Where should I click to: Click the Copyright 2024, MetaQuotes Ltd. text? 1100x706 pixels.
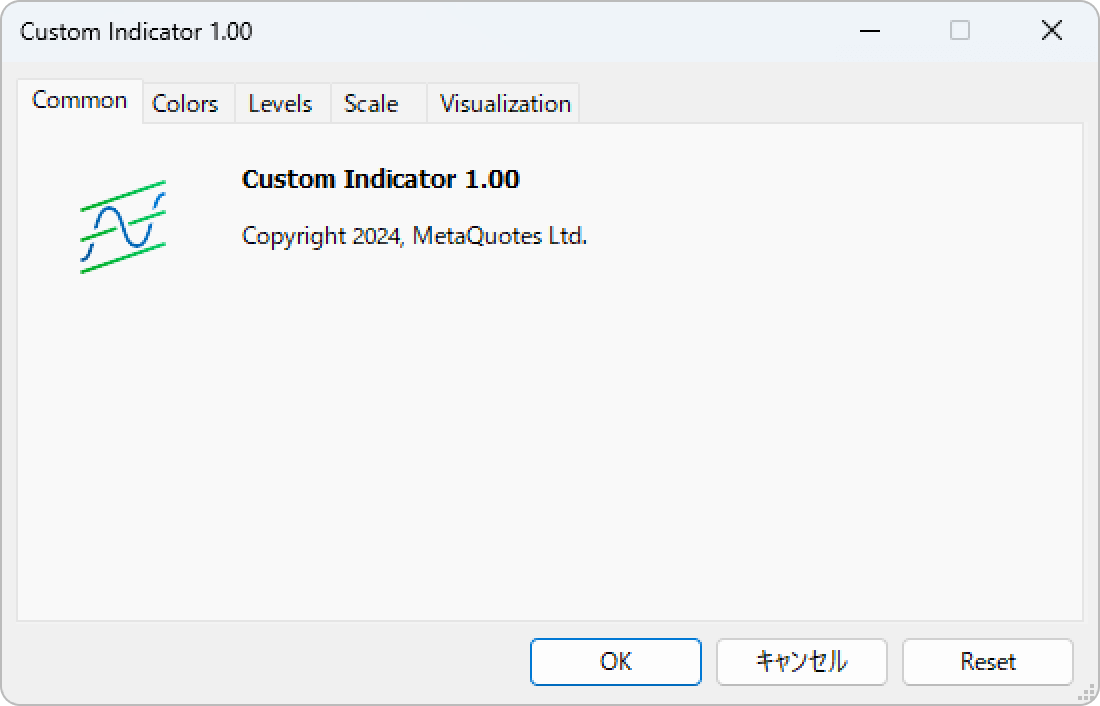[414, 236]
